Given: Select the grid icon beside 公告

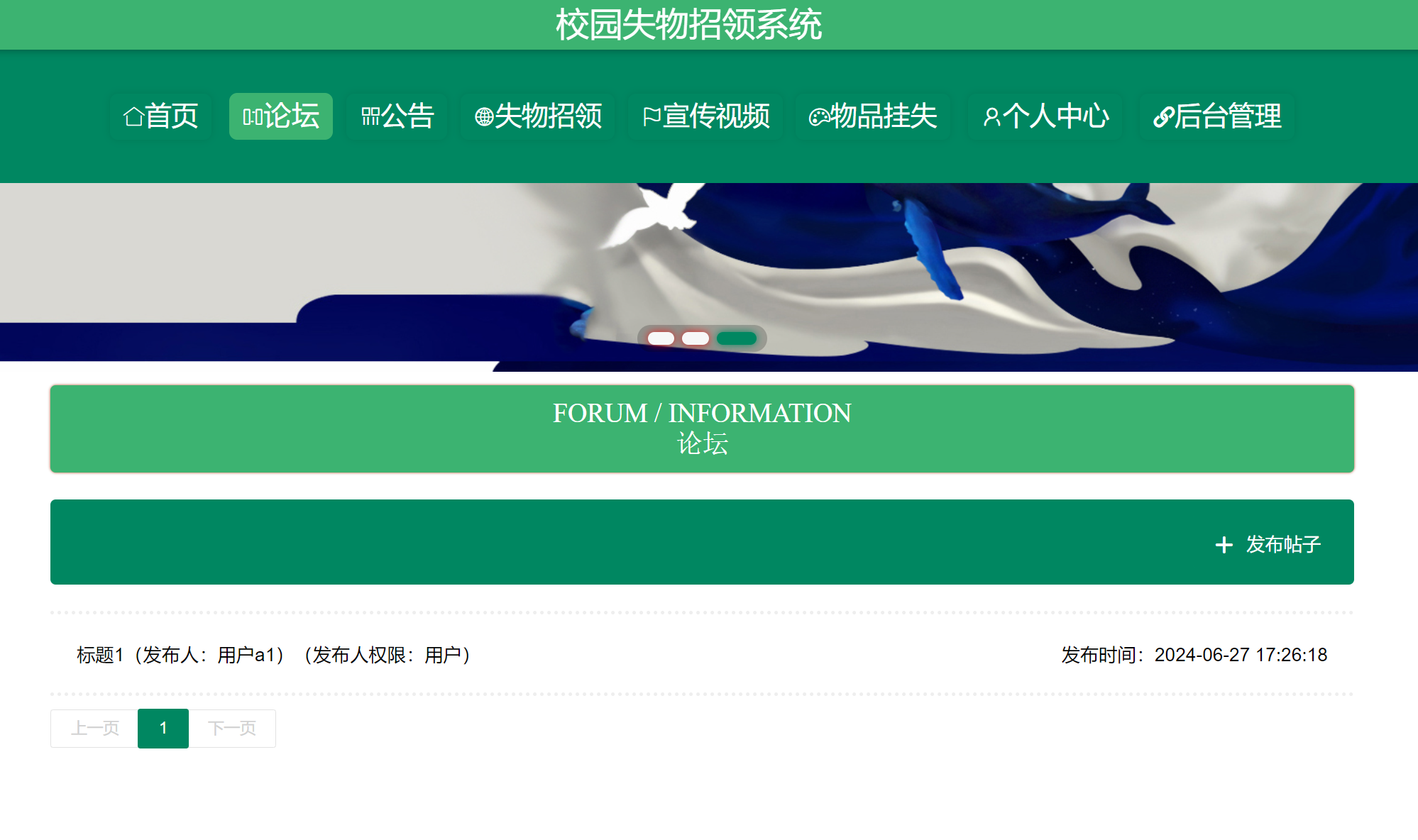Looking at the screenshot, I should [x=370, y=116].
